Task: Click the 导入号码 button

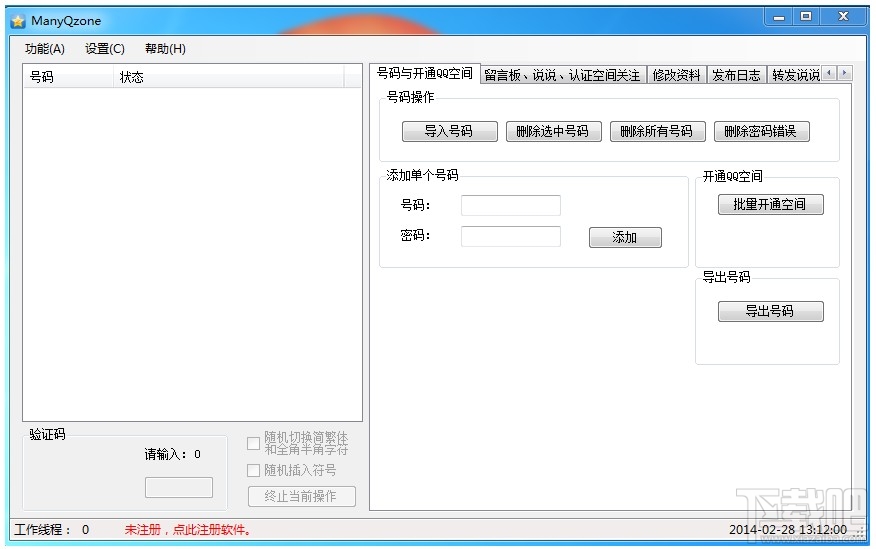Action: point(449,131)
